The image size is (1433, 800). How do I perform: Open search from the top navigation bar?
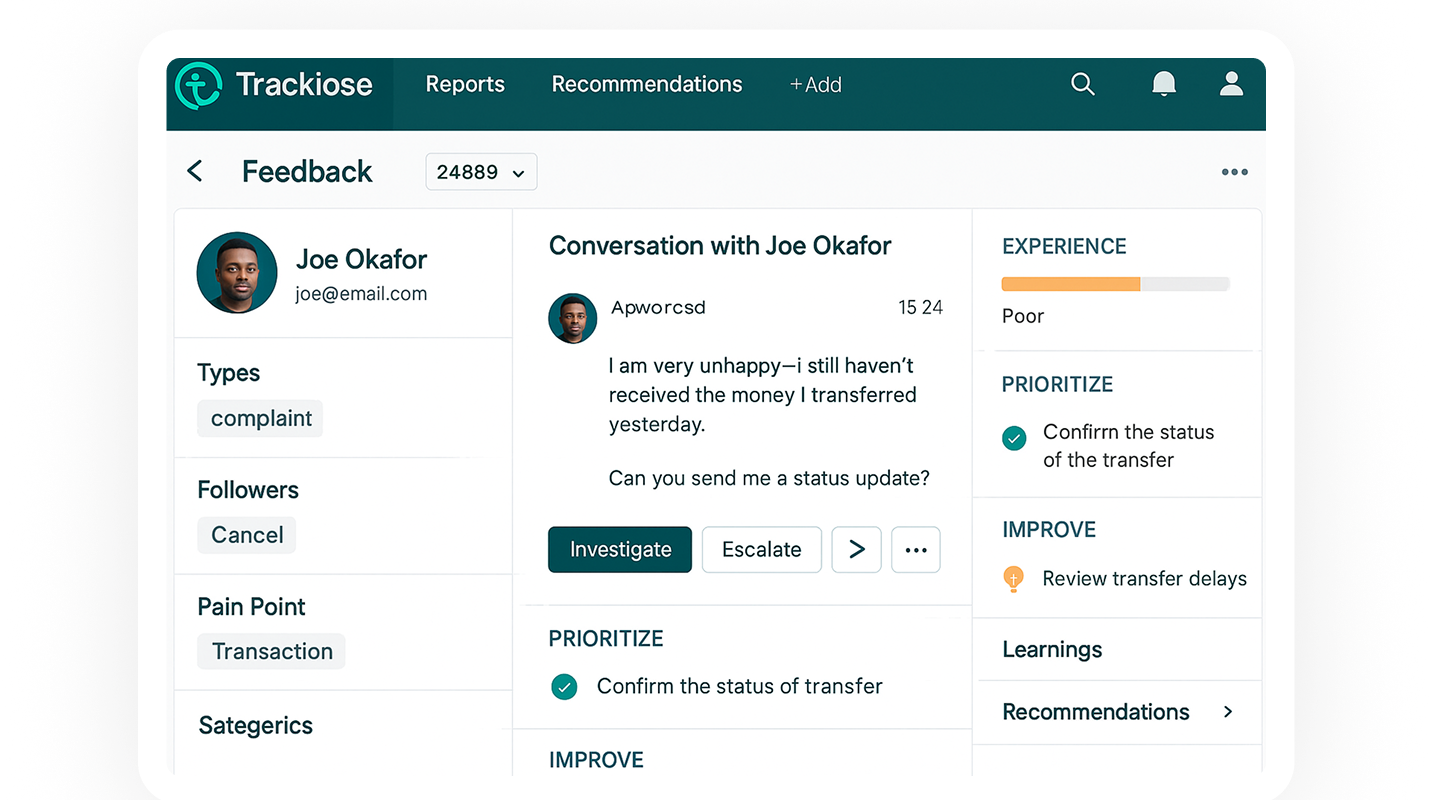[1083, 84]
